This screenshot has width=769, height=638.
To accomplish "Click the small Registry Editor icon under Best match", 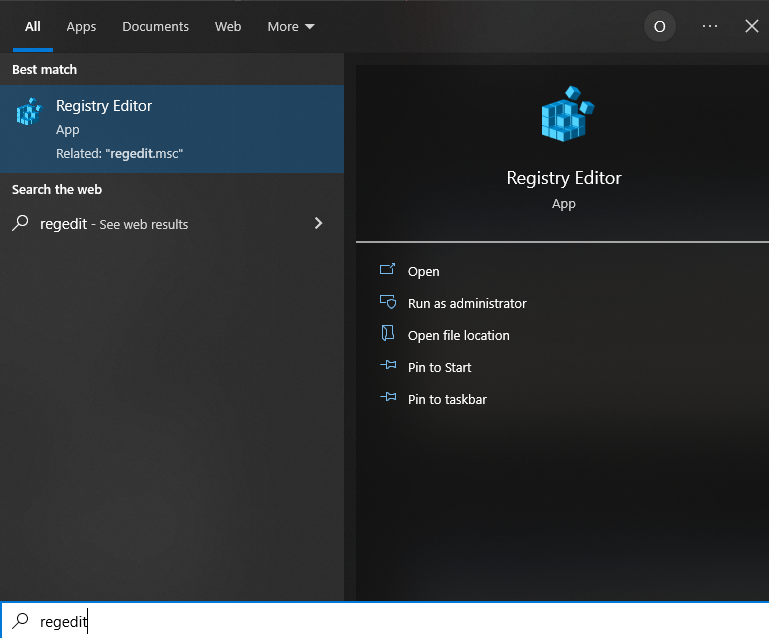I will (29, 112).
